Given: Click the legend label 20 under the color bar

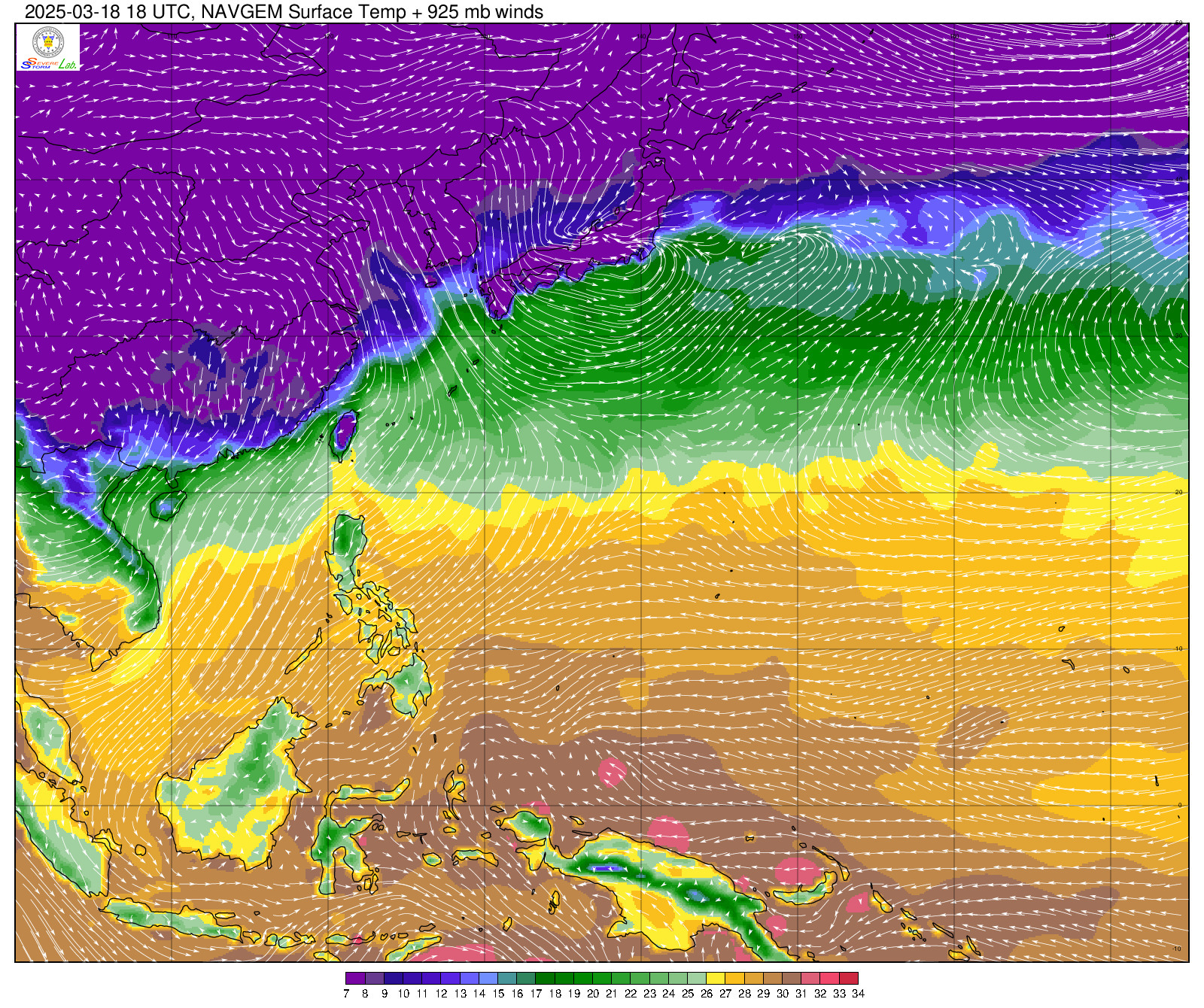Looking at the screenshot, I should tap(593, 994).
